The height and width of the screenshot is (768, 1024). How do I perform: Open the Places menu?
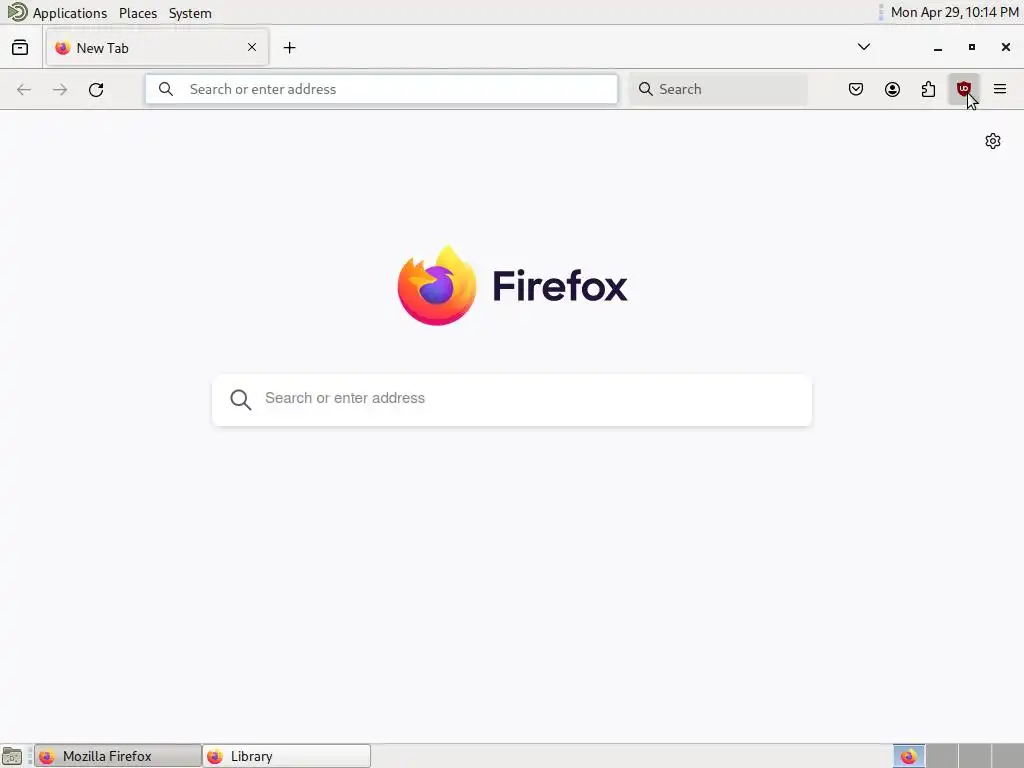click(138, 13)
